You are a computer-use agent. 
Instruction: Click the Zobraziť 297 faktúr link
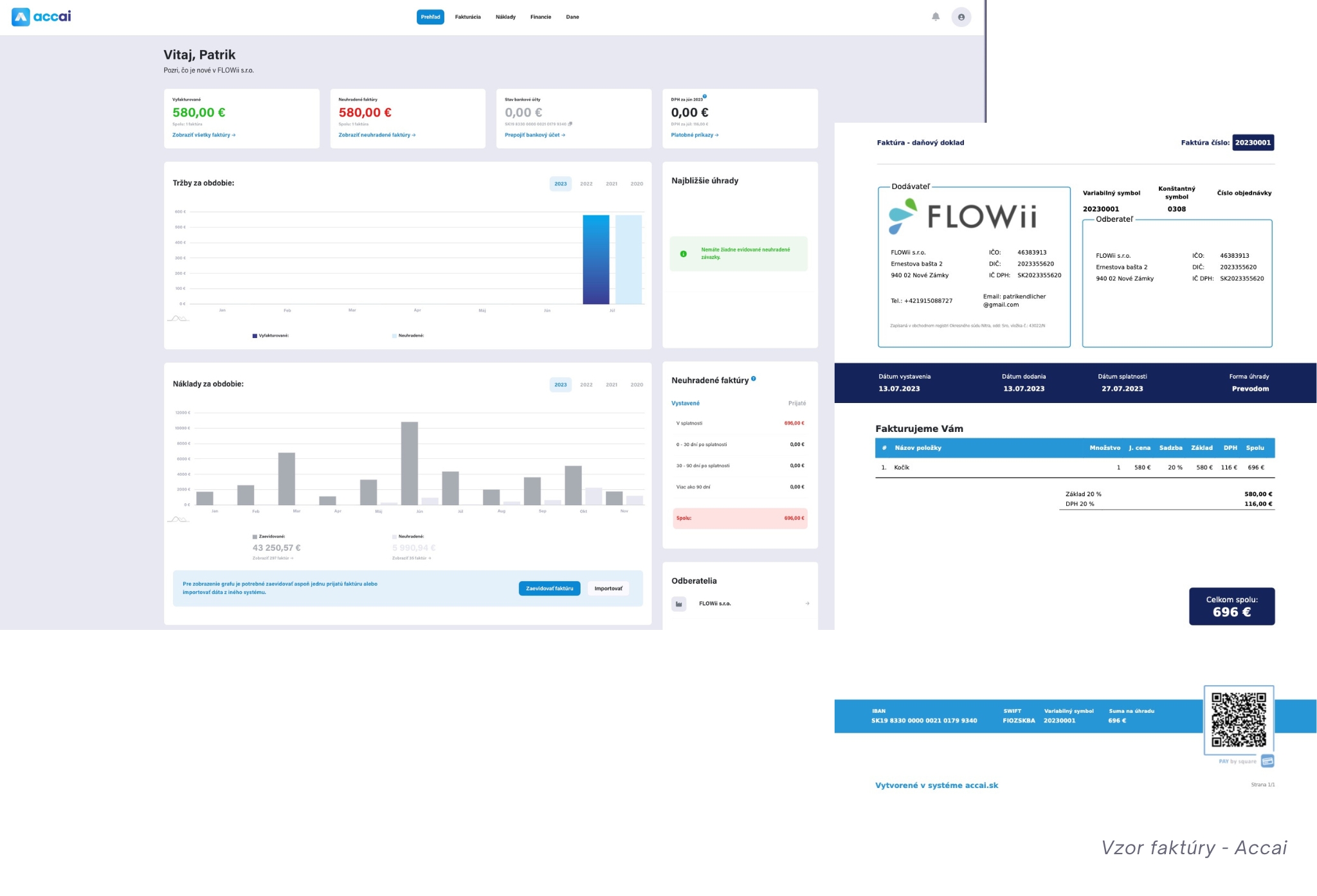click(x=273, y=558)
